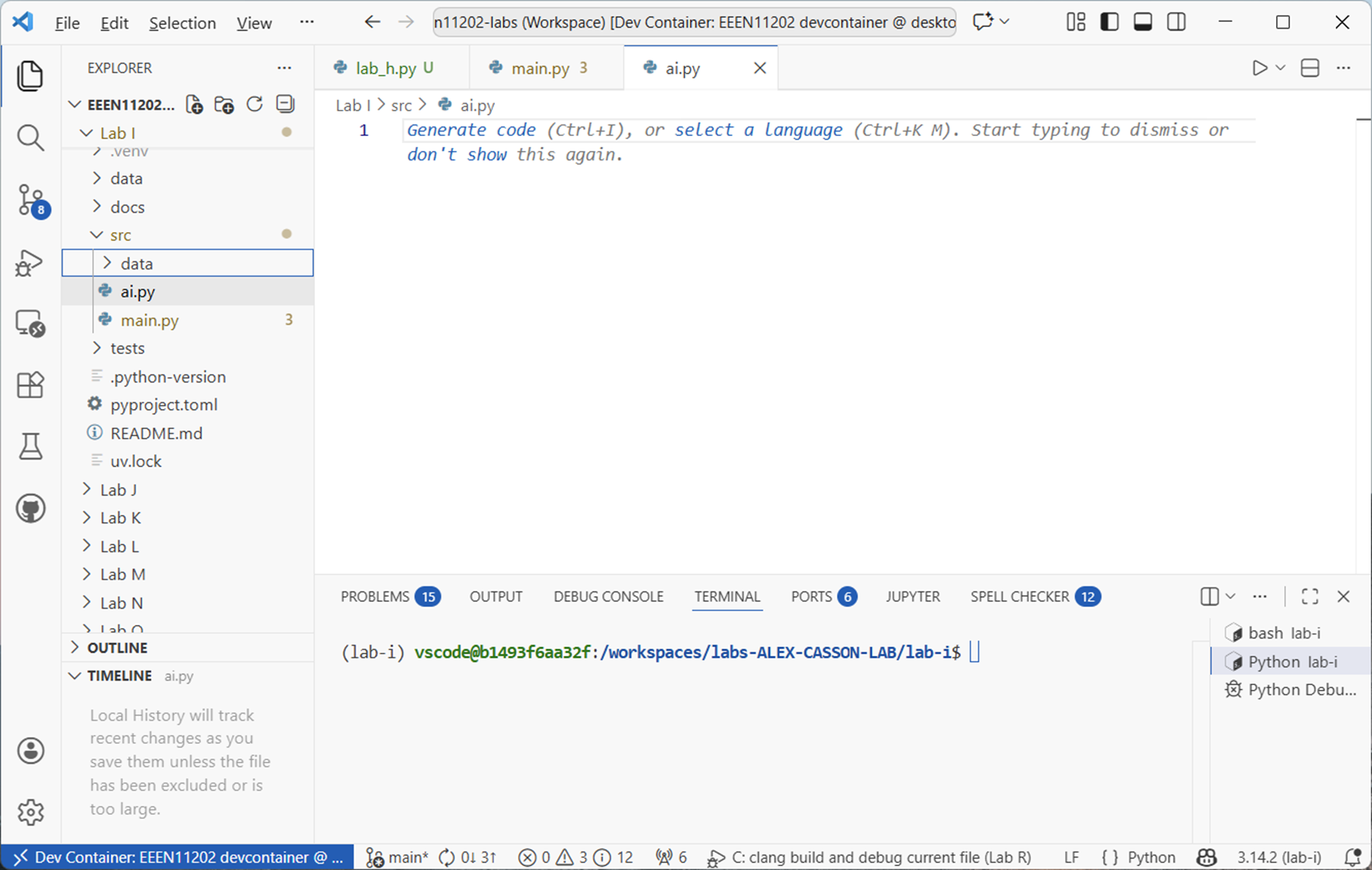The width and height of the screenshot is (1372, 870).
Task: Toggle the bottom panel visibility
Action: click(x=1142, y=22)
